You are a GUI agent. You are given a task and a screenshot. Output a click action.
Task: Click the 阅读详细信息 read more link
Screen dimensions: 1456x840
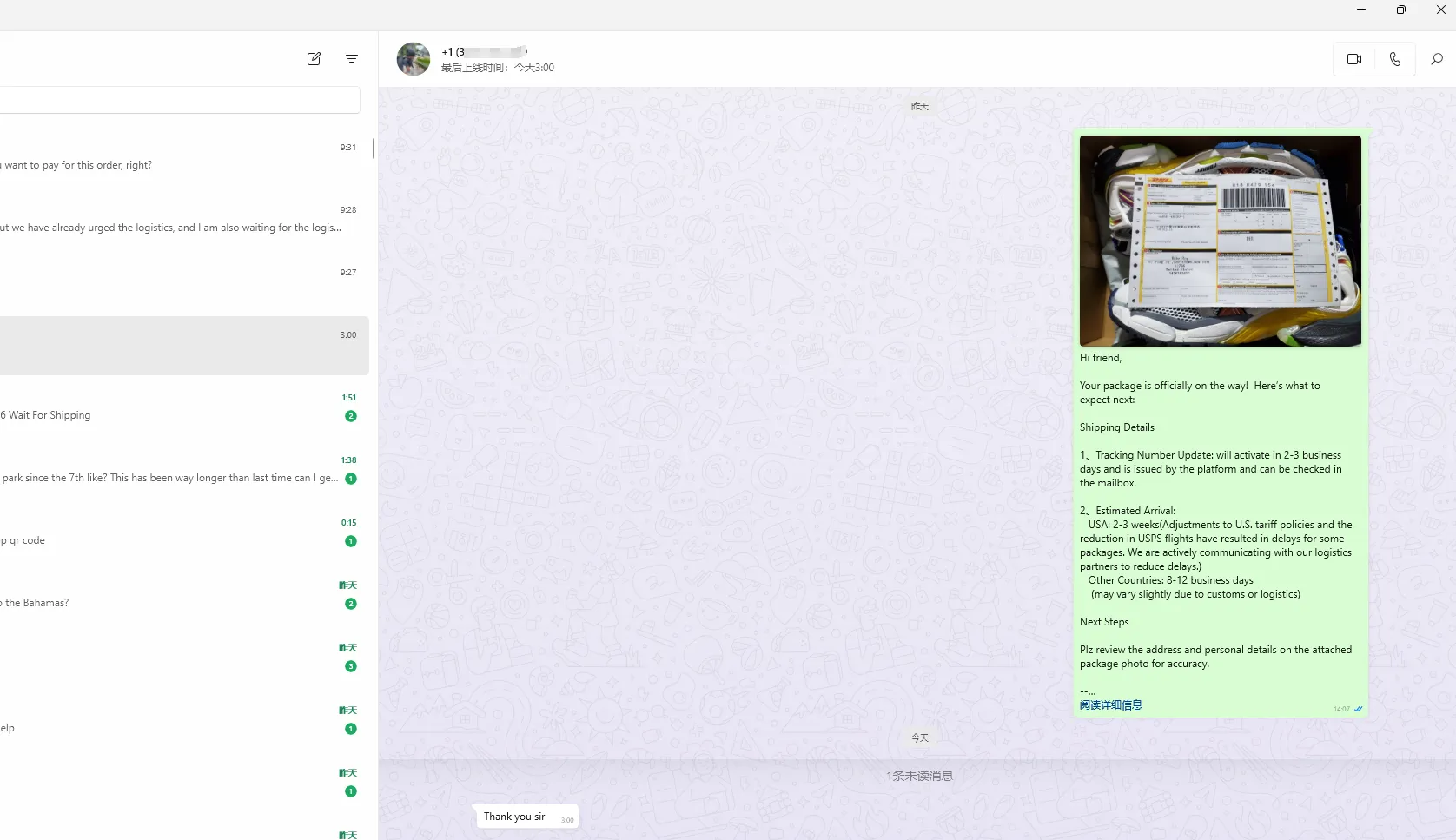(1110, 705)
